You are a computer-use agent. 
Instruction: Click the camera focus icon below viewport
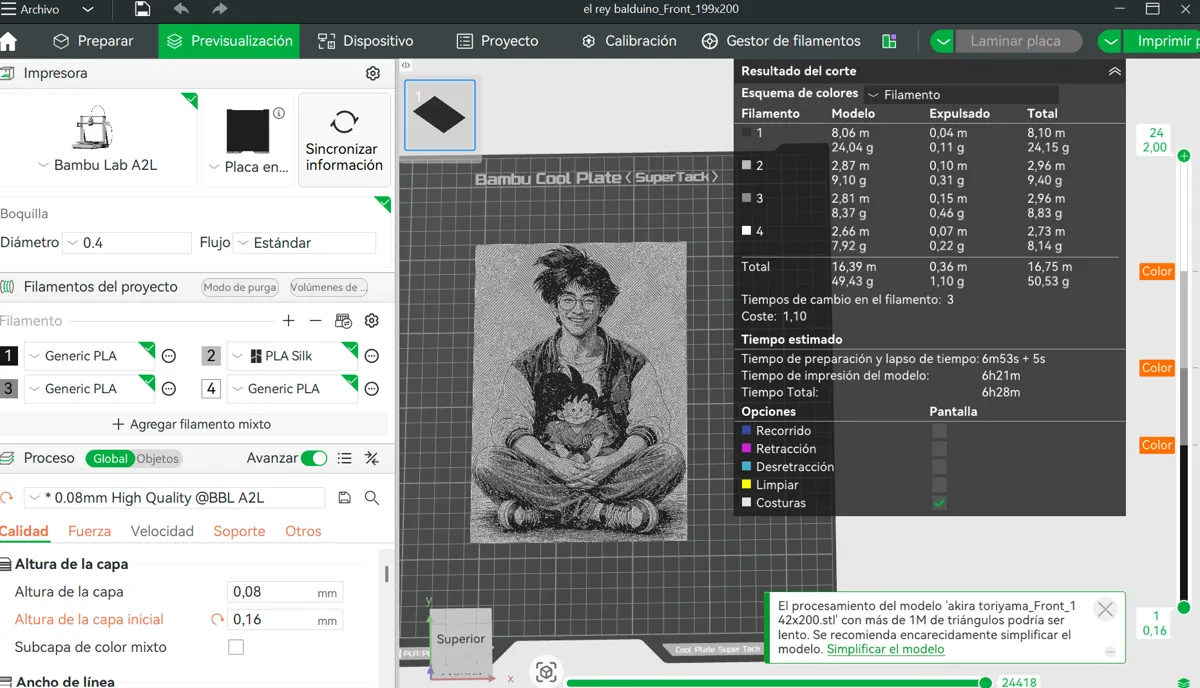pos(546,672)
